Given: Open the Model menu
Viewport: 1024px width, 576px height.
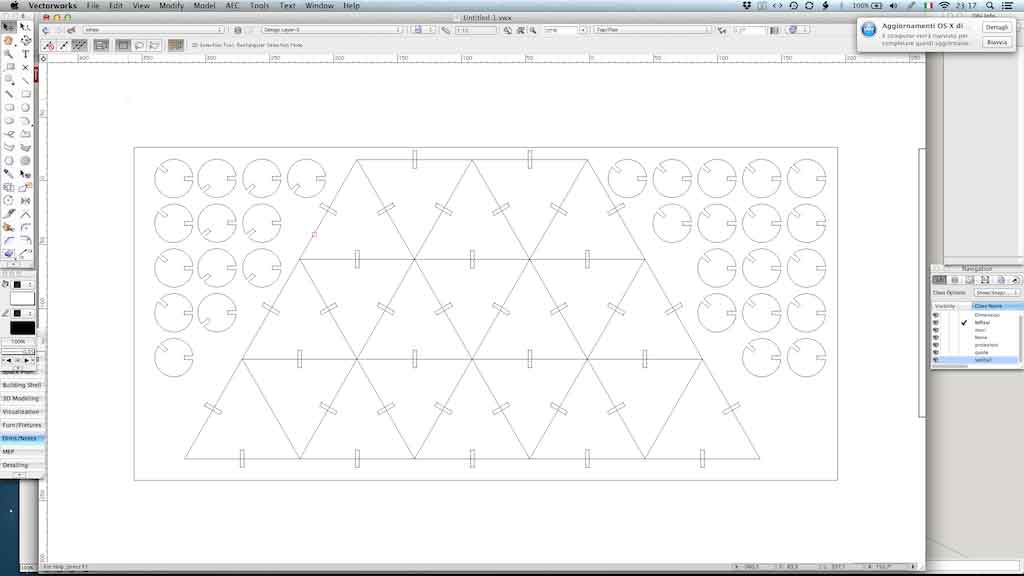Looking at the screenshot, I should [x=204, y=5].
